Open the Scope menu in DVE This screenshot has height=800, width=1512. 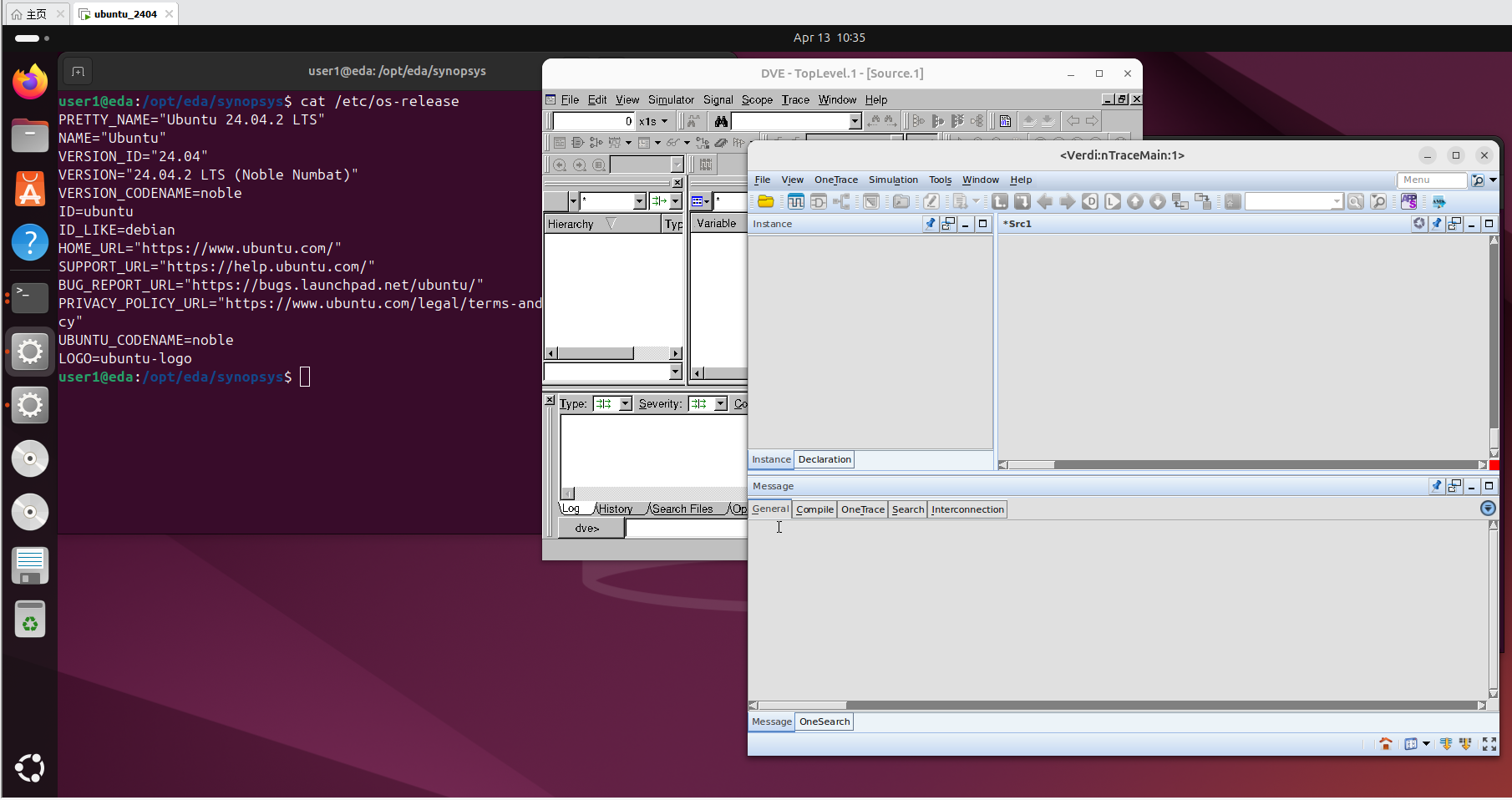point(757,99)
